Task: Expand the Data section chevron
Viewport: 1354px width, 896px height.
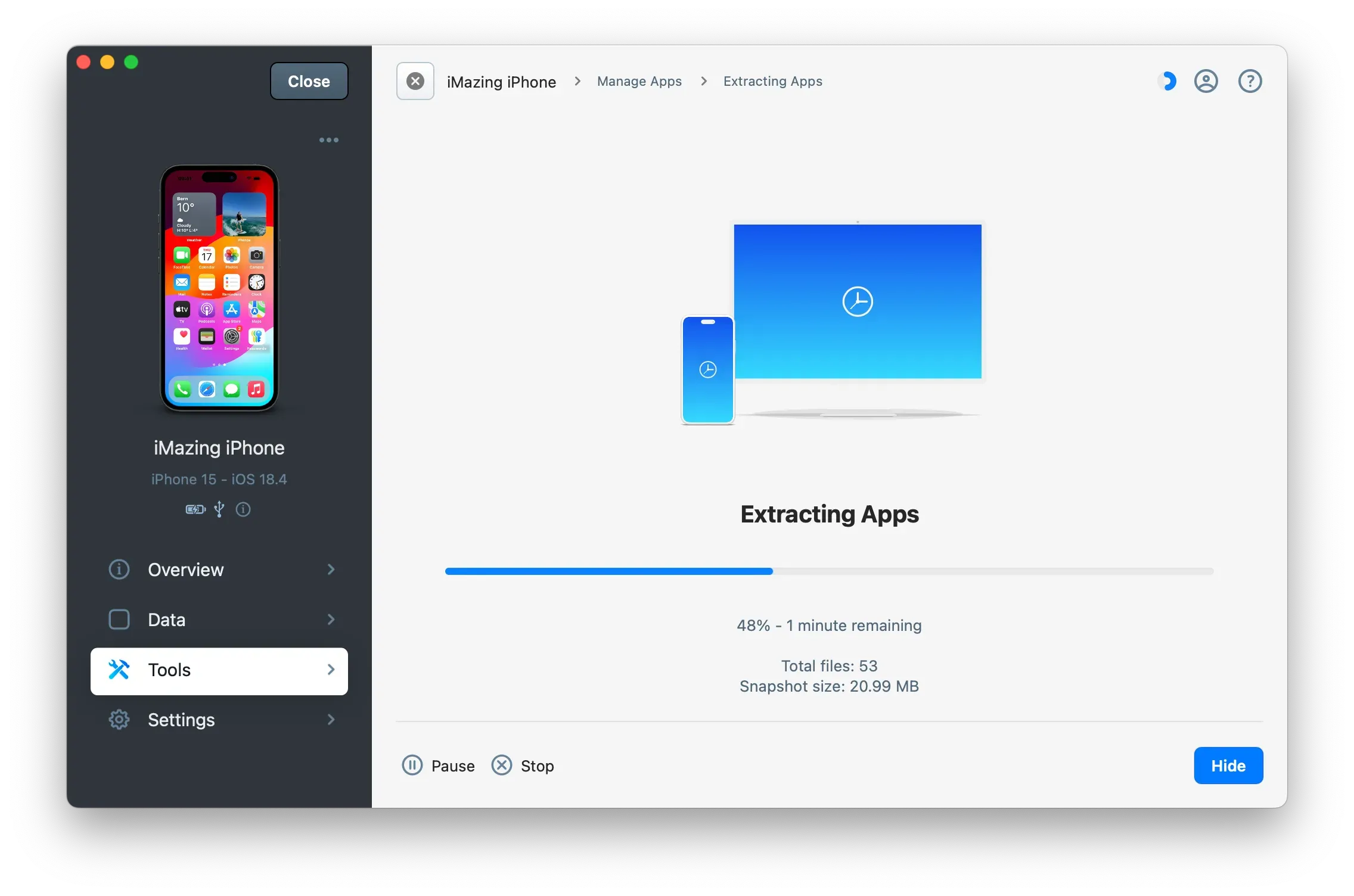Action: (331, 620)
